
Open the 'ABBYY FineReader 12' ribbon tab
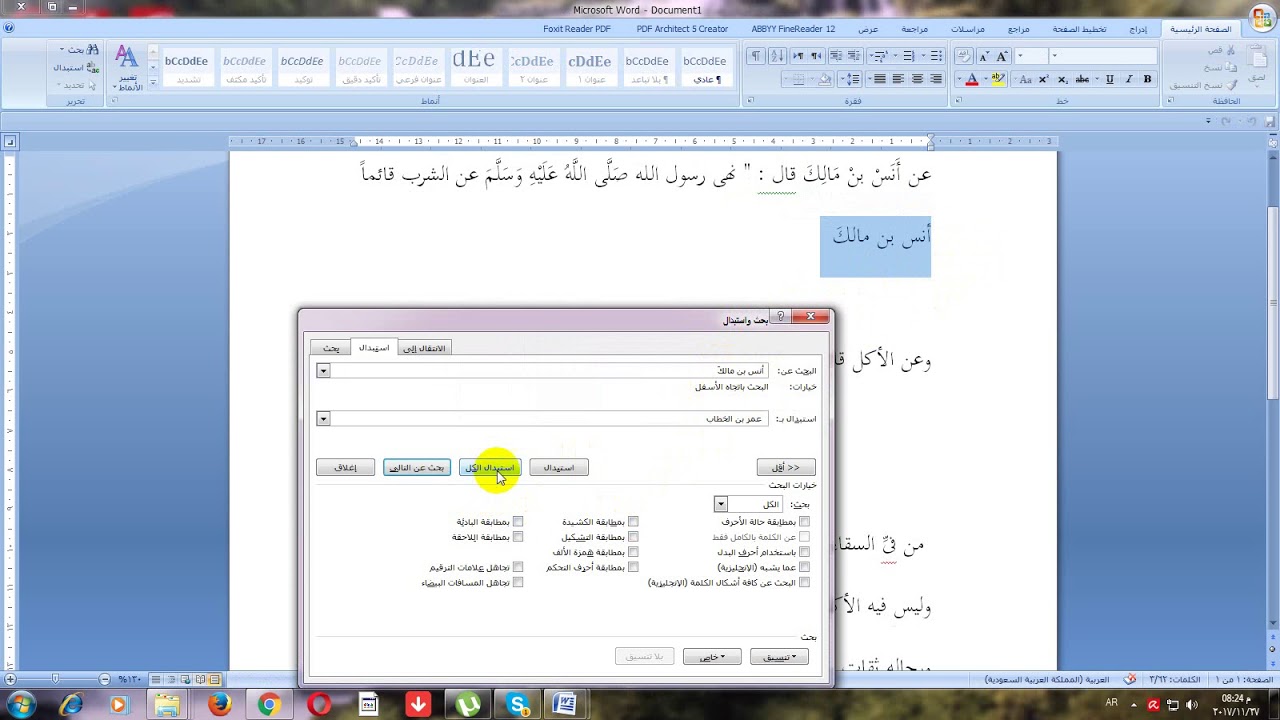click(x=793, y=29)
